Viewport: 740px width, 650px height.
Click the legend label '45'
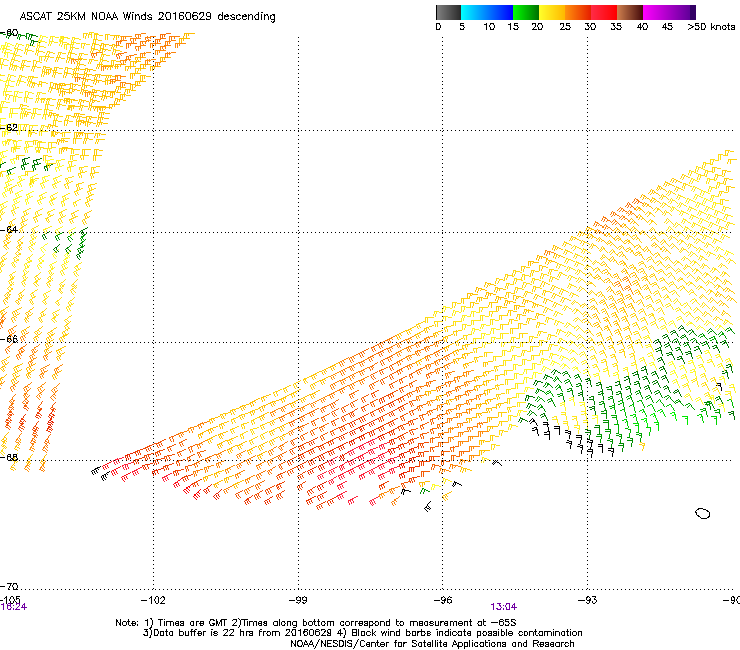(x=667, y=27)
